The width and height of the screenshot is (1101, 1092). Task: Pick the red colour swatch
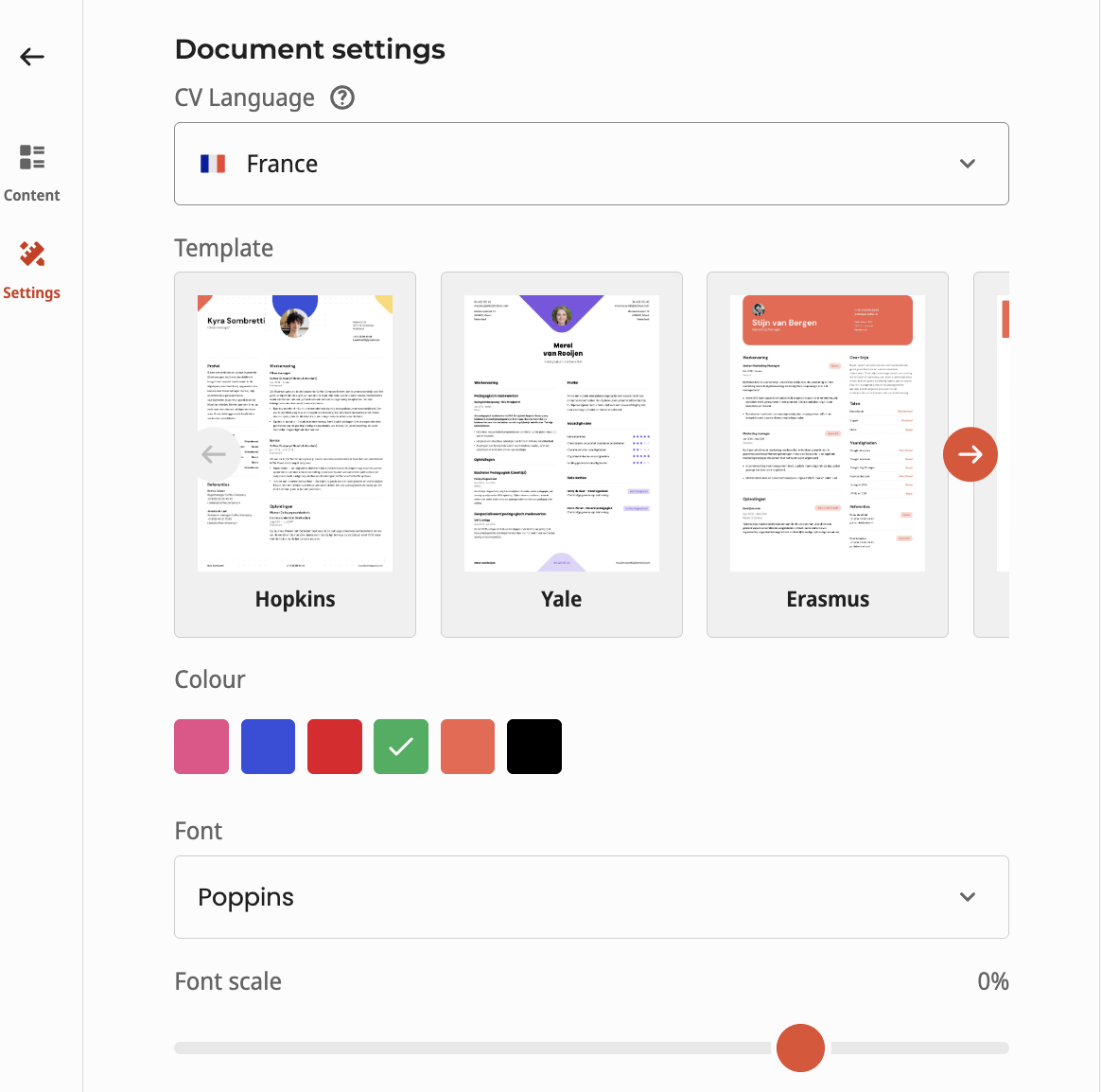click(x=335, y=747)
